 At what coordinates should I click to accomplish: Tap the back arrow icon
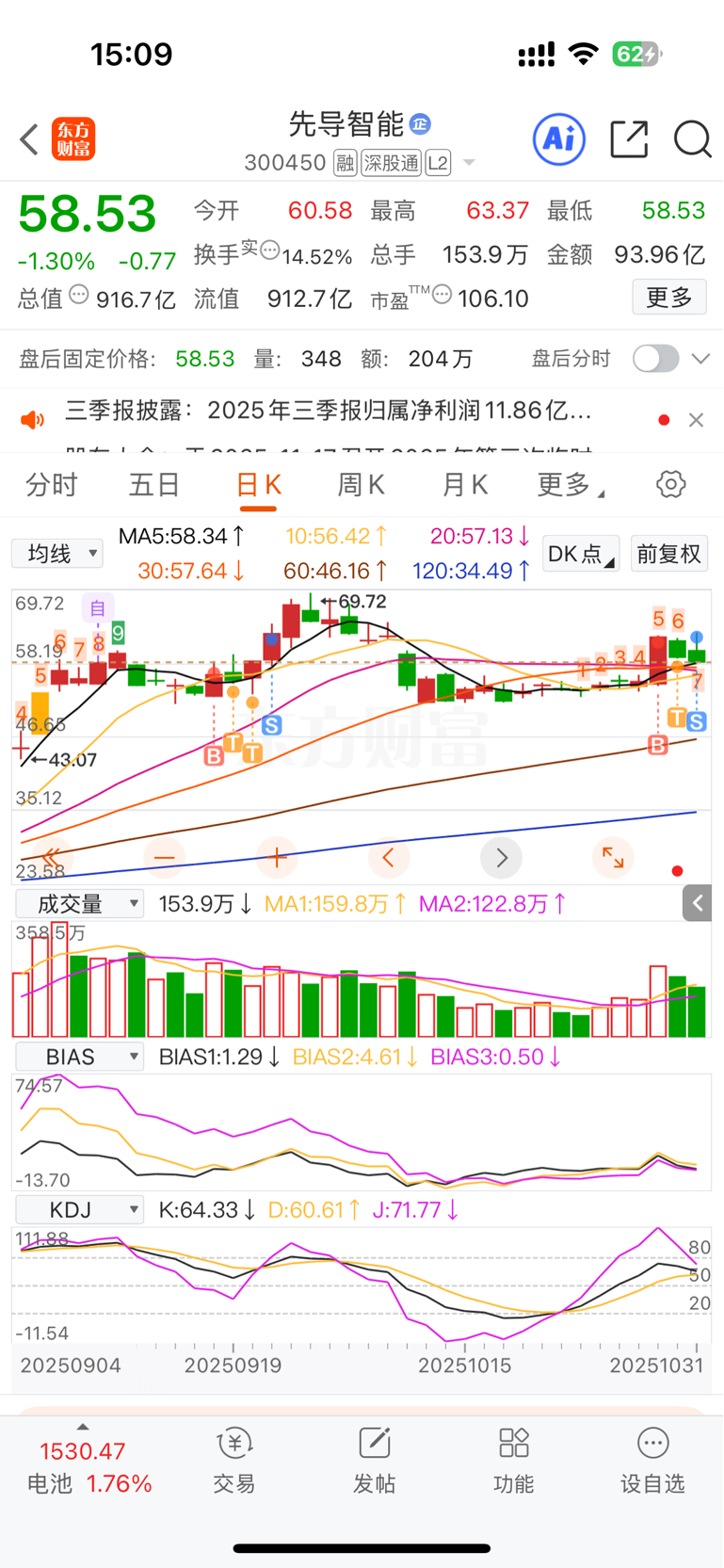[x=29, y=139]
